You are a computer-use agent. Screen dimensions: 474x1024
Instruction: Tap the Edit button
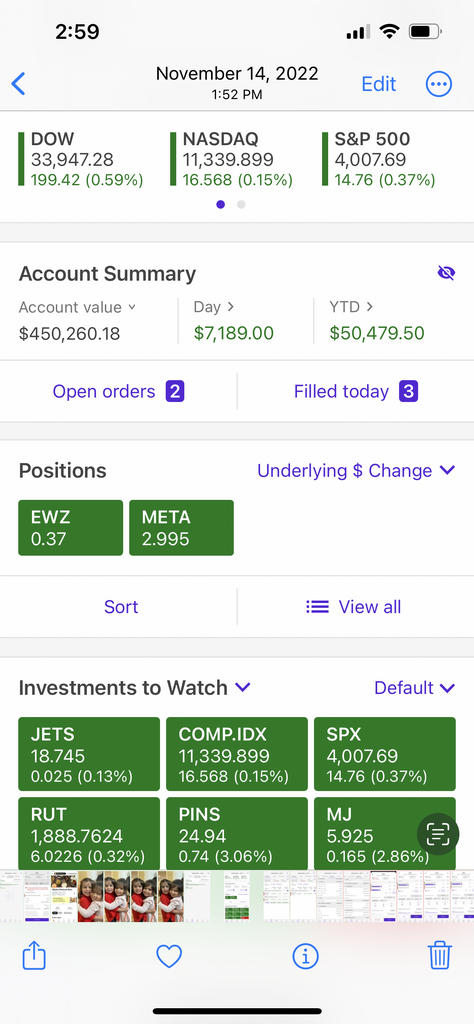tap(379, 84)
